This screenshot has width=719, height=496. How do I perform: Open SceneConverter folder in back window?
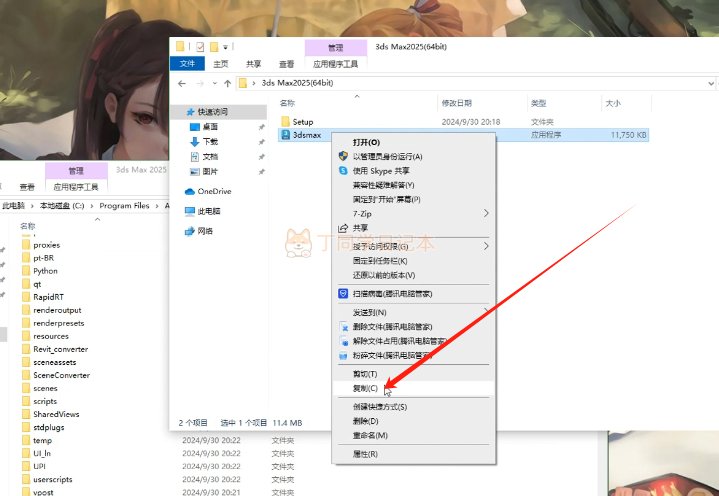coord(61,375)
